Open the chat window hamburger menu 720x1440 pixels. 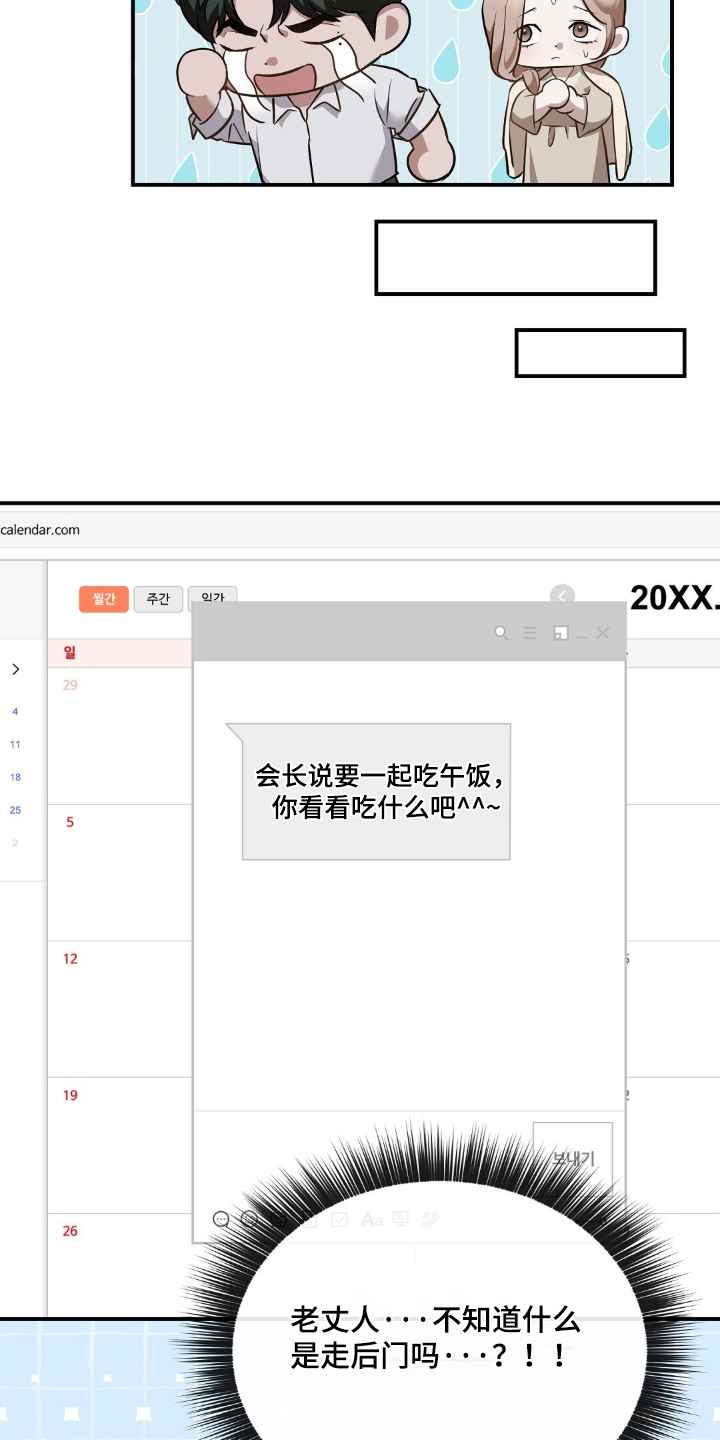(x=530, y=633)
